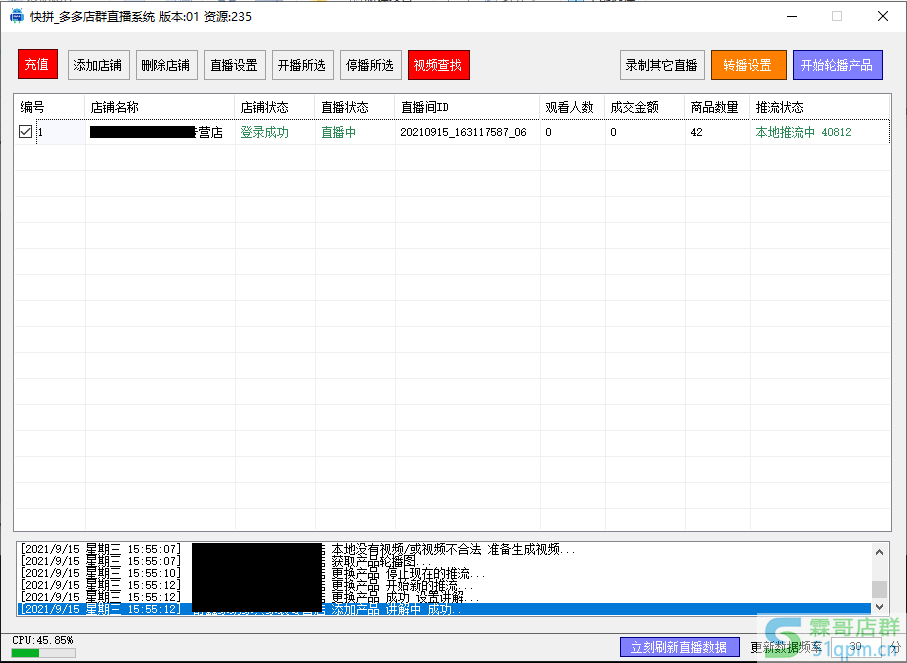907x663 pixels.
Task: Click 立刻刷新直播数据 refresh button
Action: [679, 647]
